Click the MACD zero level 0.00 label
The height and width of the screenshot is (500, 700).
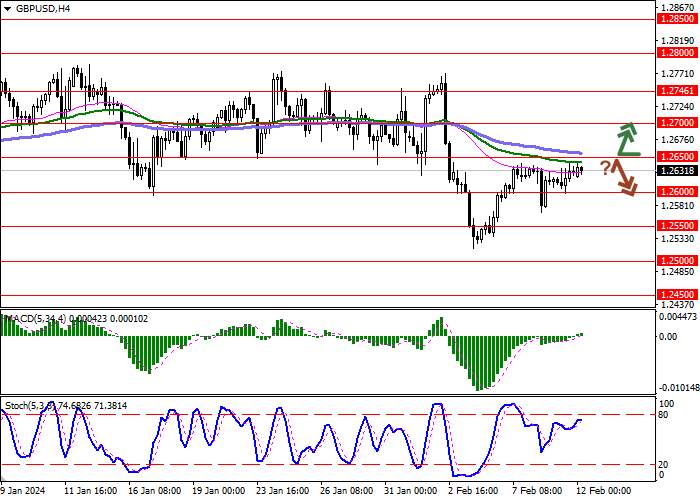pyautogui.click(x=668, y=337)
